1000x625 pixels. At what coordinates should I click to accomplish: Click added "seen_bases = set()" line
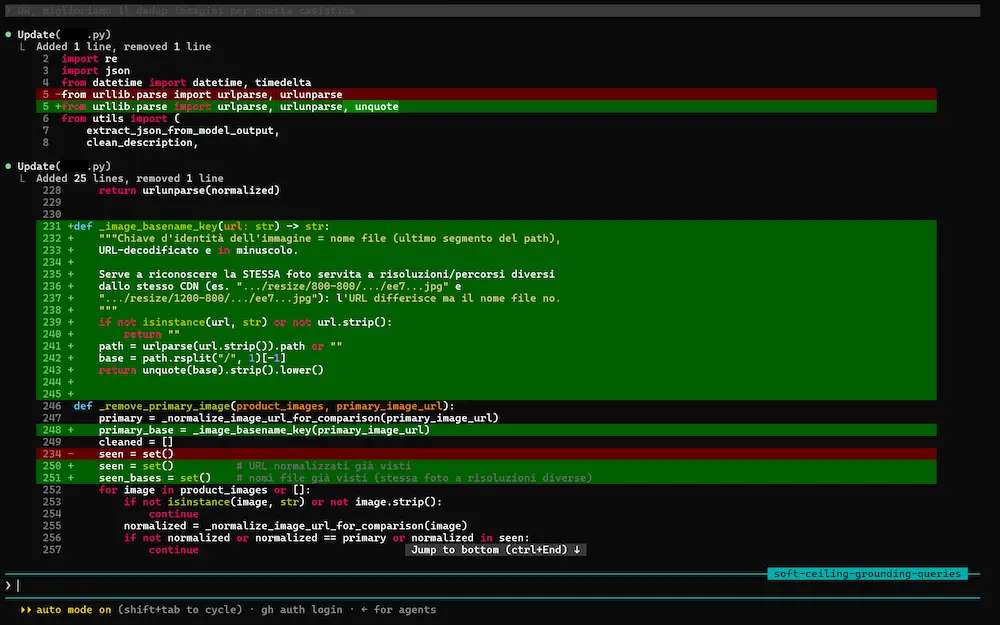coord(487,478)
